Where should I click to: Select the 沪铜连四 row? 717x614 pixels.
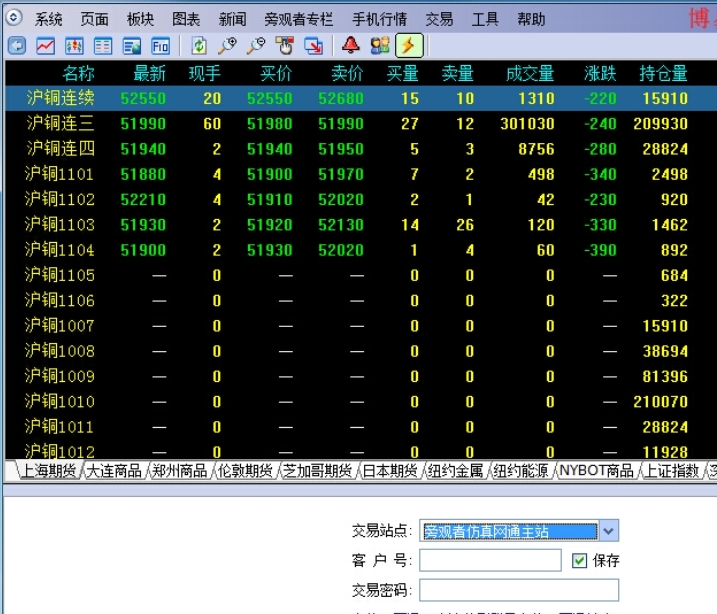click(360, 149)
